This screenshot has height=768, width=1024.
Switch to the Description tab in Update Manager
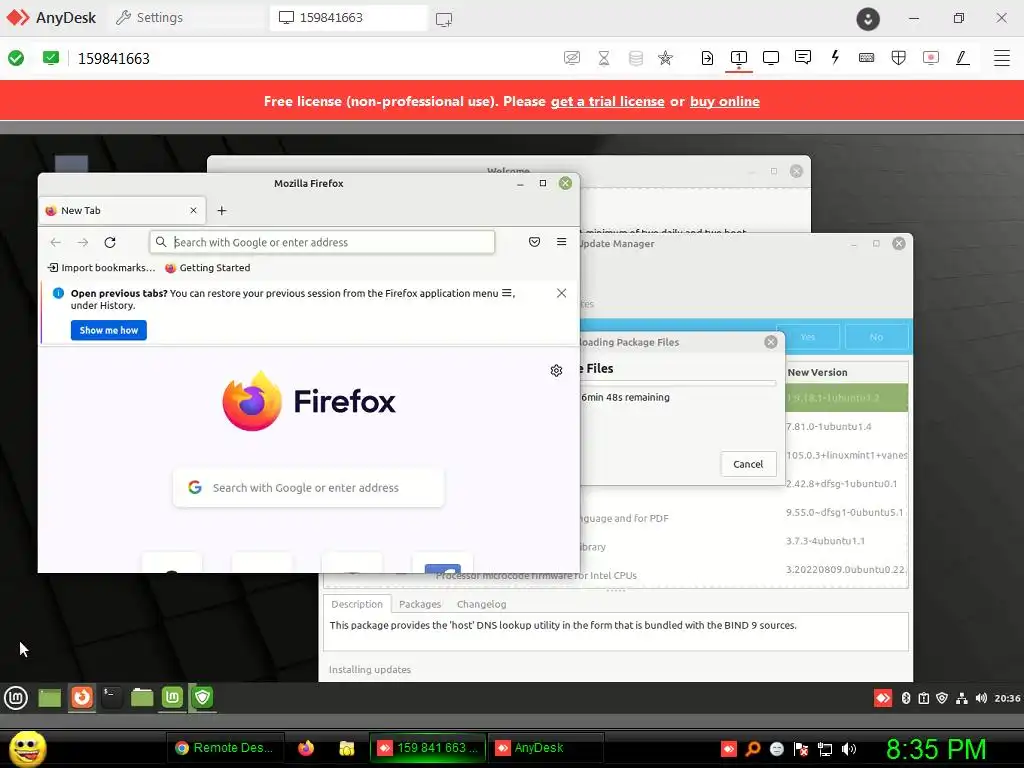click(x=357, y=604)
